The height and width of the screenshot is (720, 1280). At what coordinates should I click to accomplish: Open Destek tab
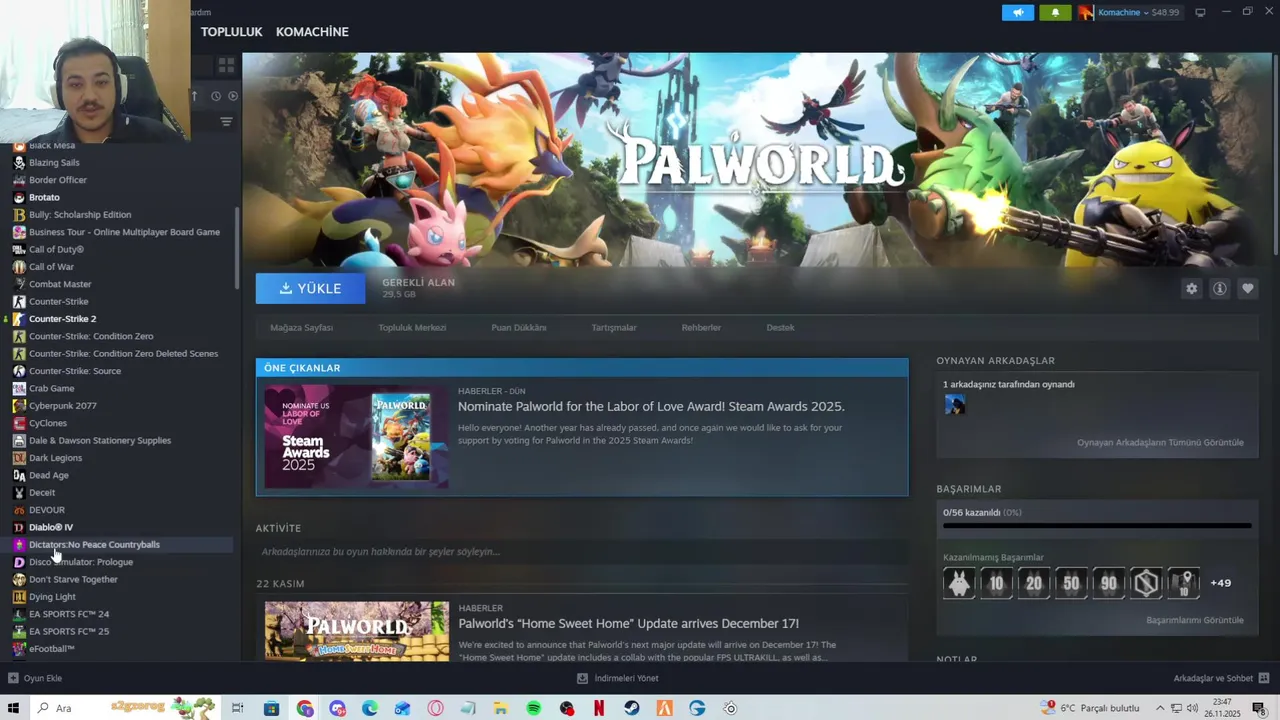[x=780, y=327]
